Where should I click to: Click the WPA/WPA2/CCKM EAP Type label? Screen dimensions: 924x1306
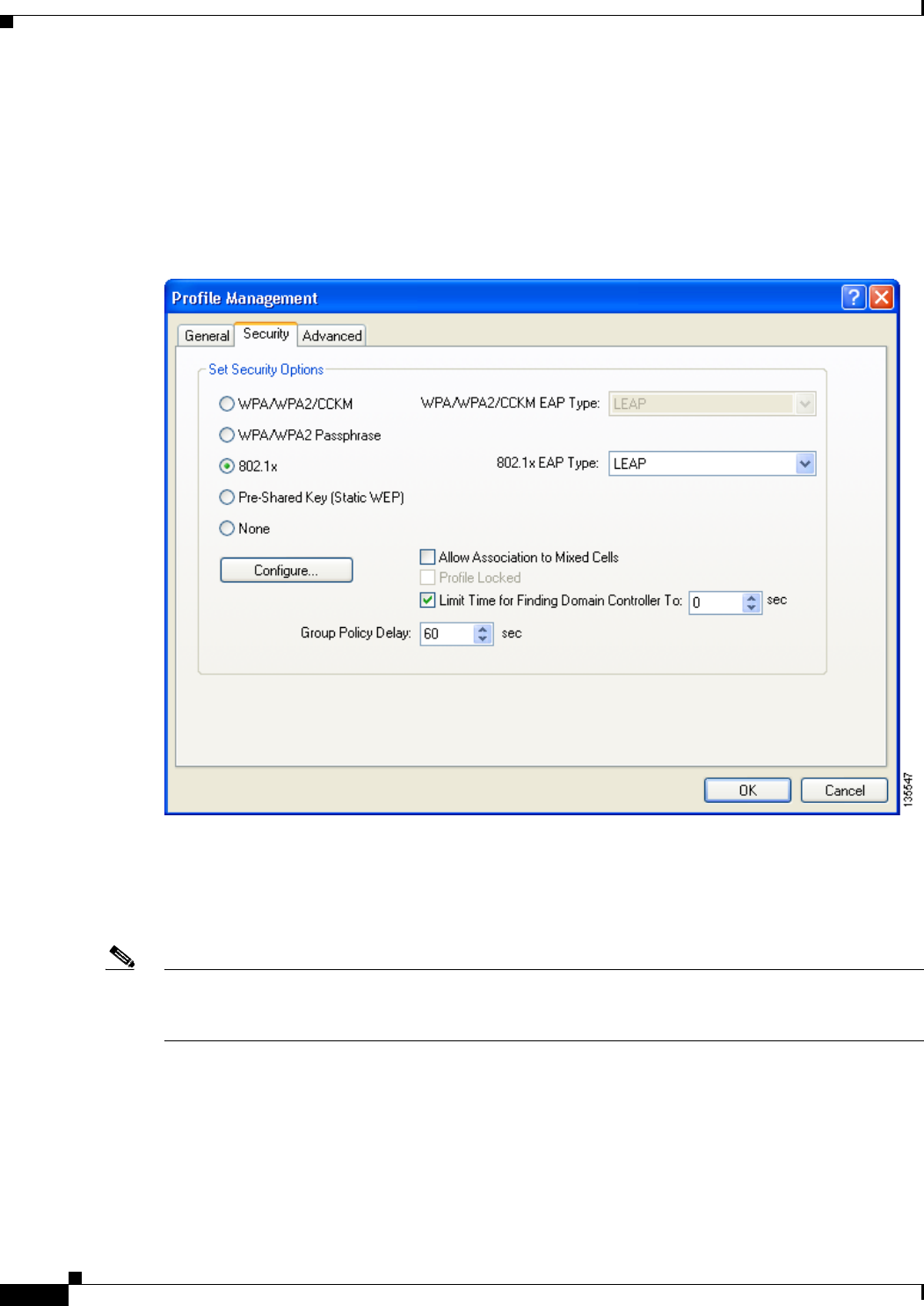coord(510,403)
